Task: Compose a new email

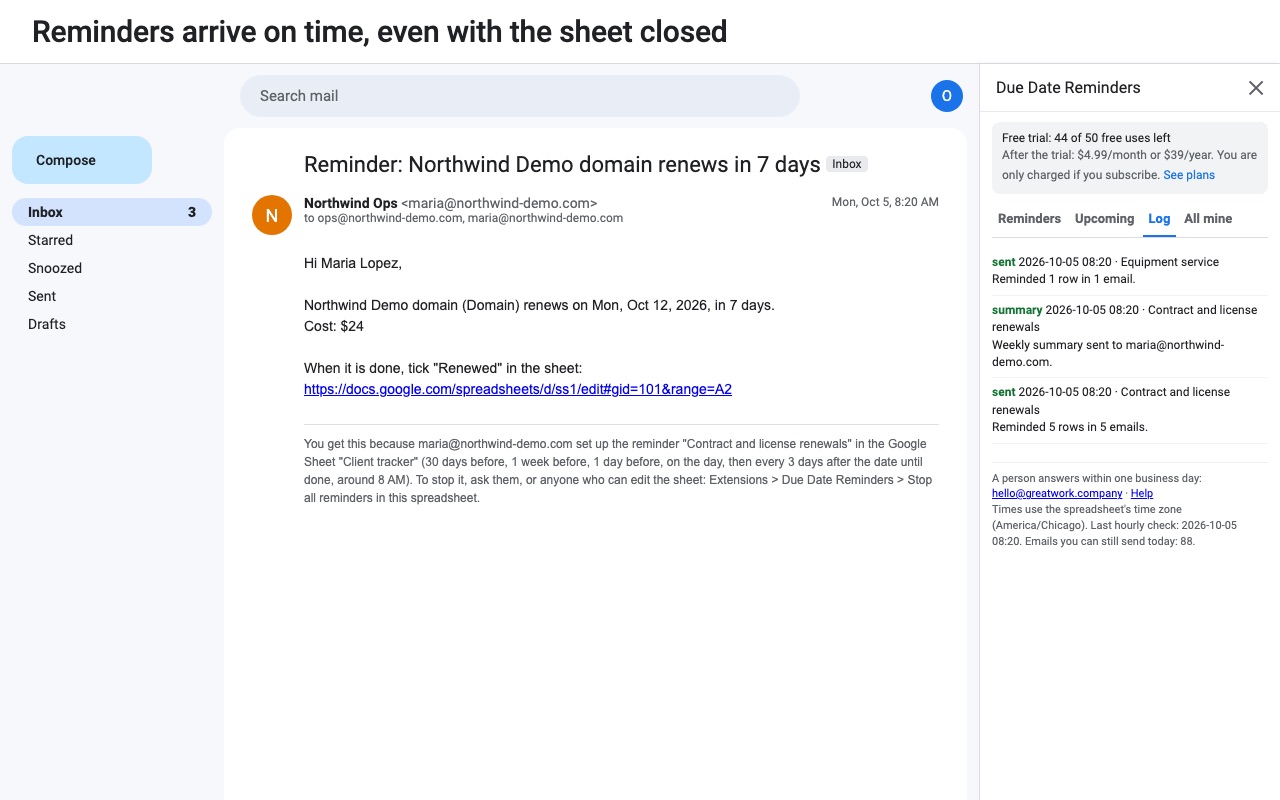Action: click(82, 160)
